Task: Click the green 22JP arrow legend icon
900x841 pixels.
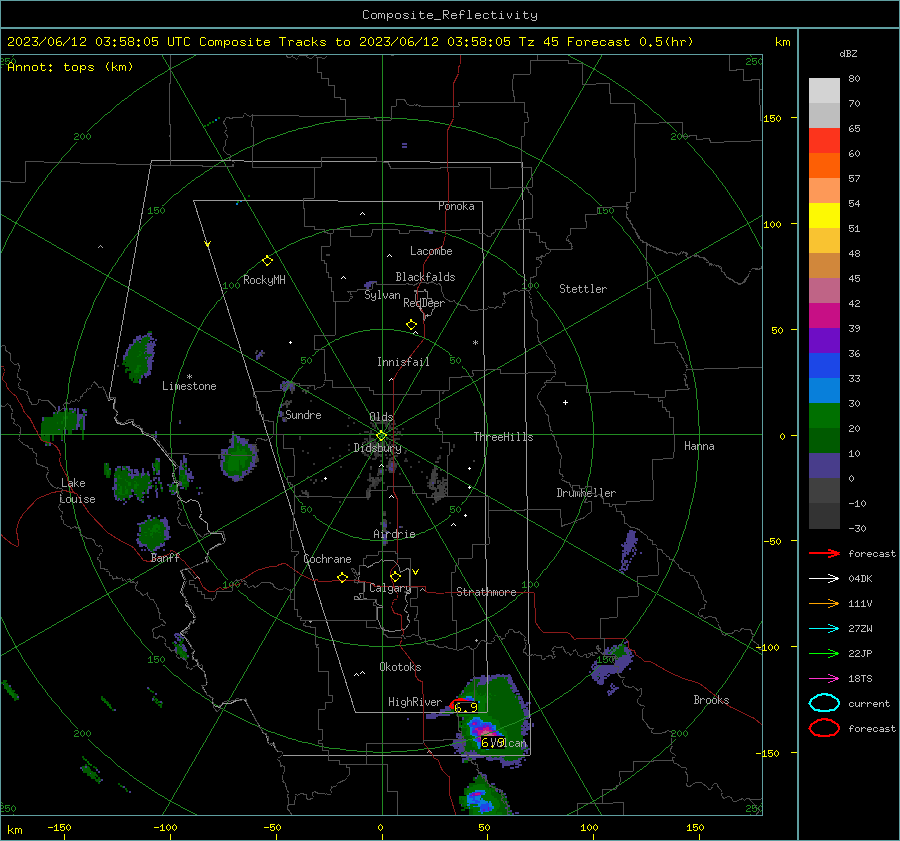Action: (824, 653)
